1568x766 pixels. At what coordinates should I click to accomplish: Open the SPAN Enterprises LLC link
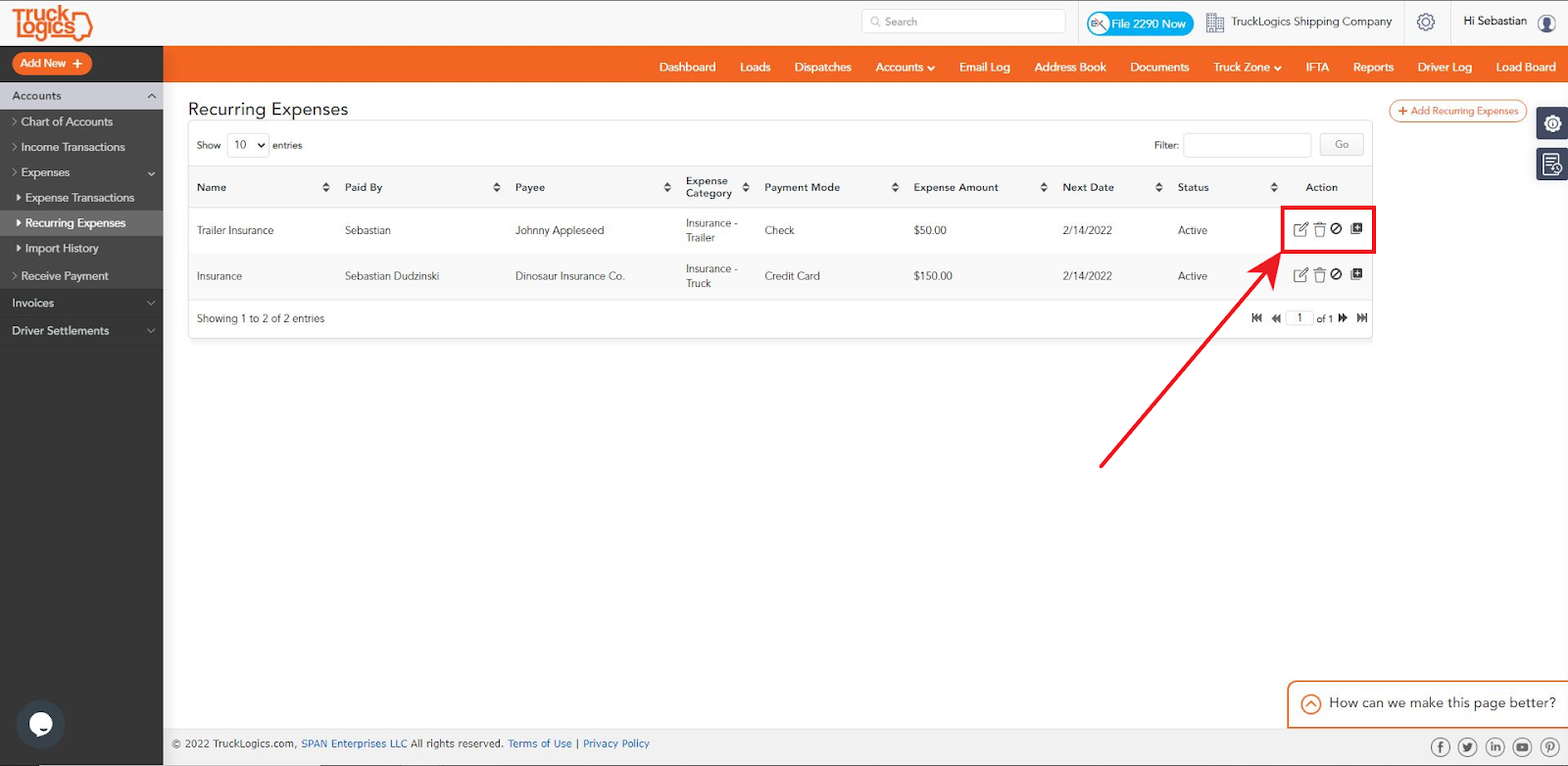(354, 744)
